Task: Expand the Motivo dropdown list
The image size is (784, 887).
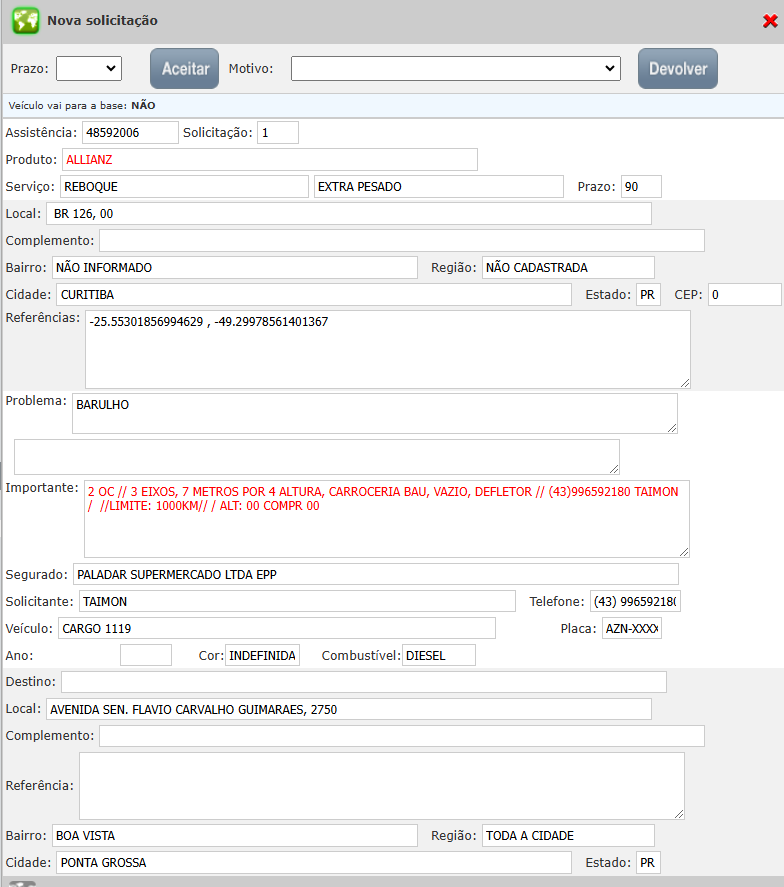Action: [456, 68]
